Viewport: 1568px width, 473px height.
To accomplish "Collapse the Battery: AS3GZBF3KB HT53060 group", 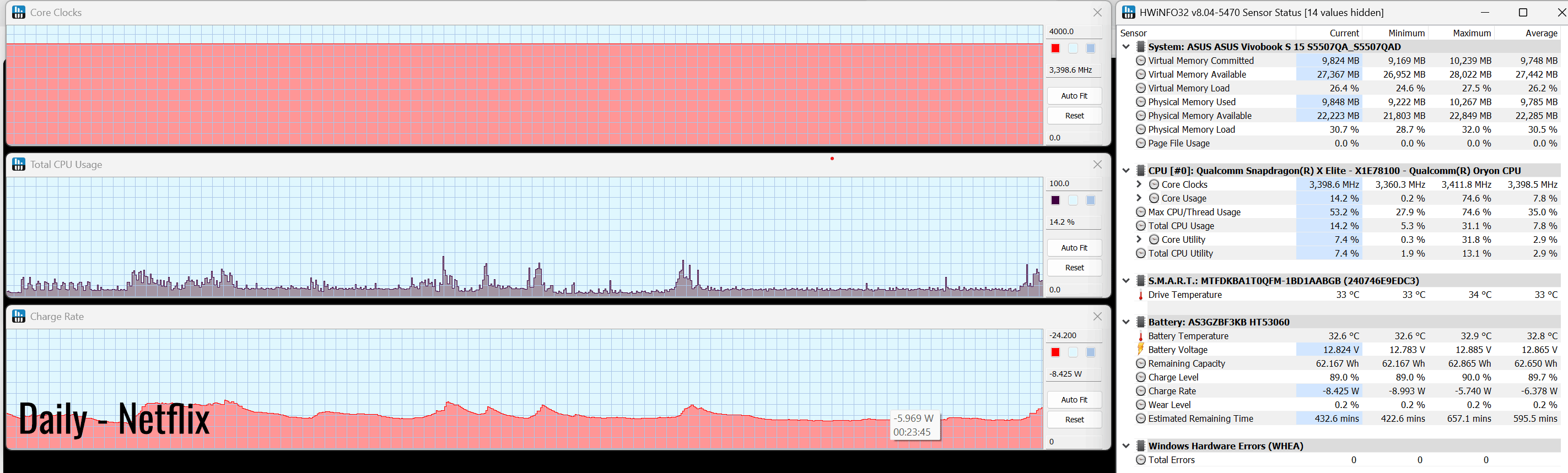I will [1126, 322].
